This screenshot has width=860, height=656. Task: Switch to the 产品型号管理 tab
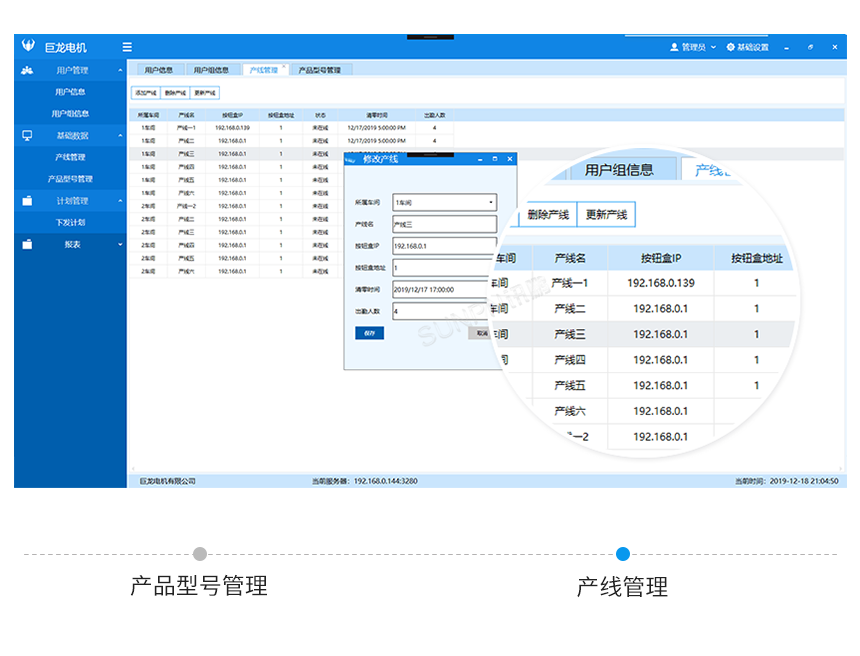pos(319,69)
